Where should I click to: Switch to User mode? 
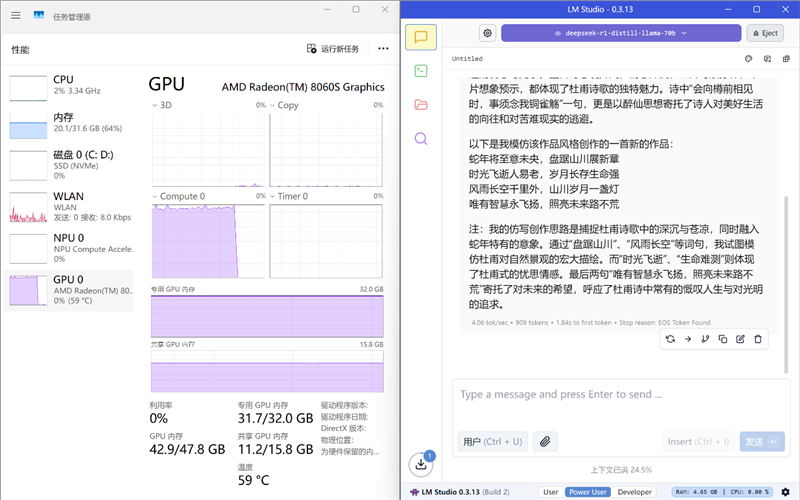pos(550,492)
